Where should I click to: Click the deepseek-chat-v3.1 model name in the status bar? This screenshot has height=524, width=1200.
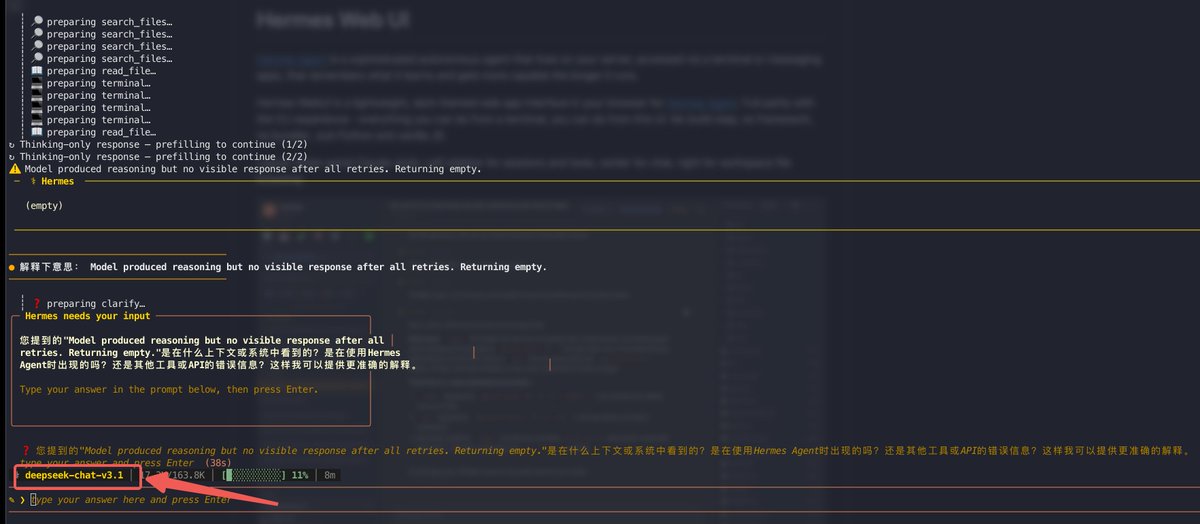(x=73, y=475)
